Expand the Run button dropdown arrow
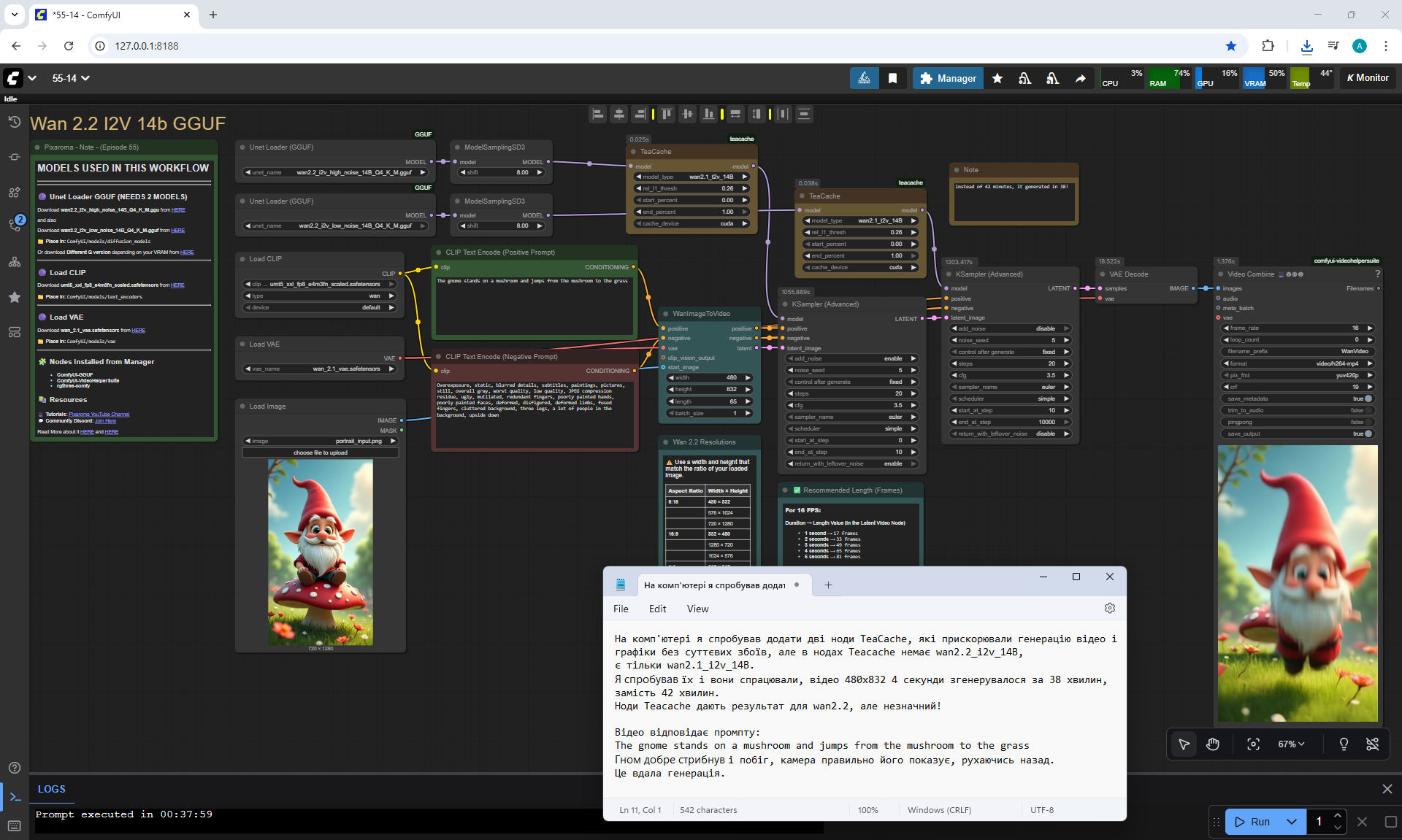 pos(1291,822)
